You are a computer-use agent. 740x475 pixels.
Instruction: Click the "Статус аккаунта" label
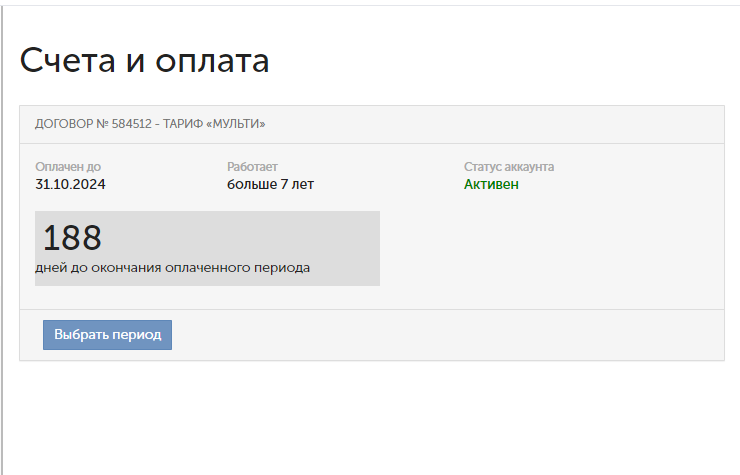[509, 167]
